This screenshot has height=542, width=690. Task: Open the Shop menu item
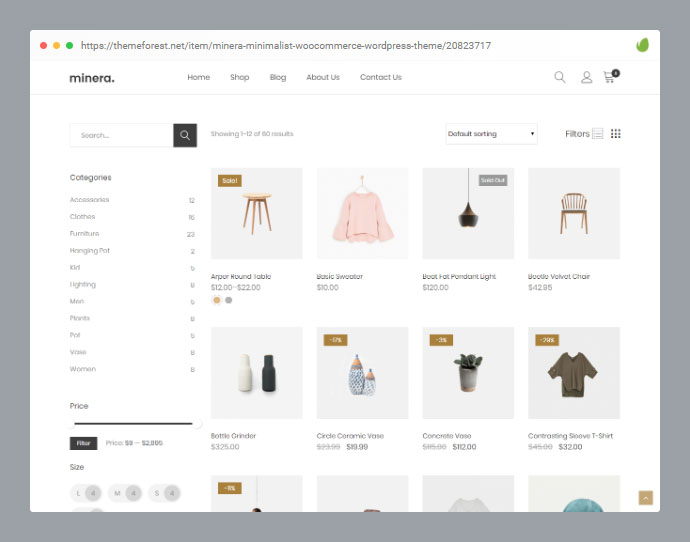239,77
